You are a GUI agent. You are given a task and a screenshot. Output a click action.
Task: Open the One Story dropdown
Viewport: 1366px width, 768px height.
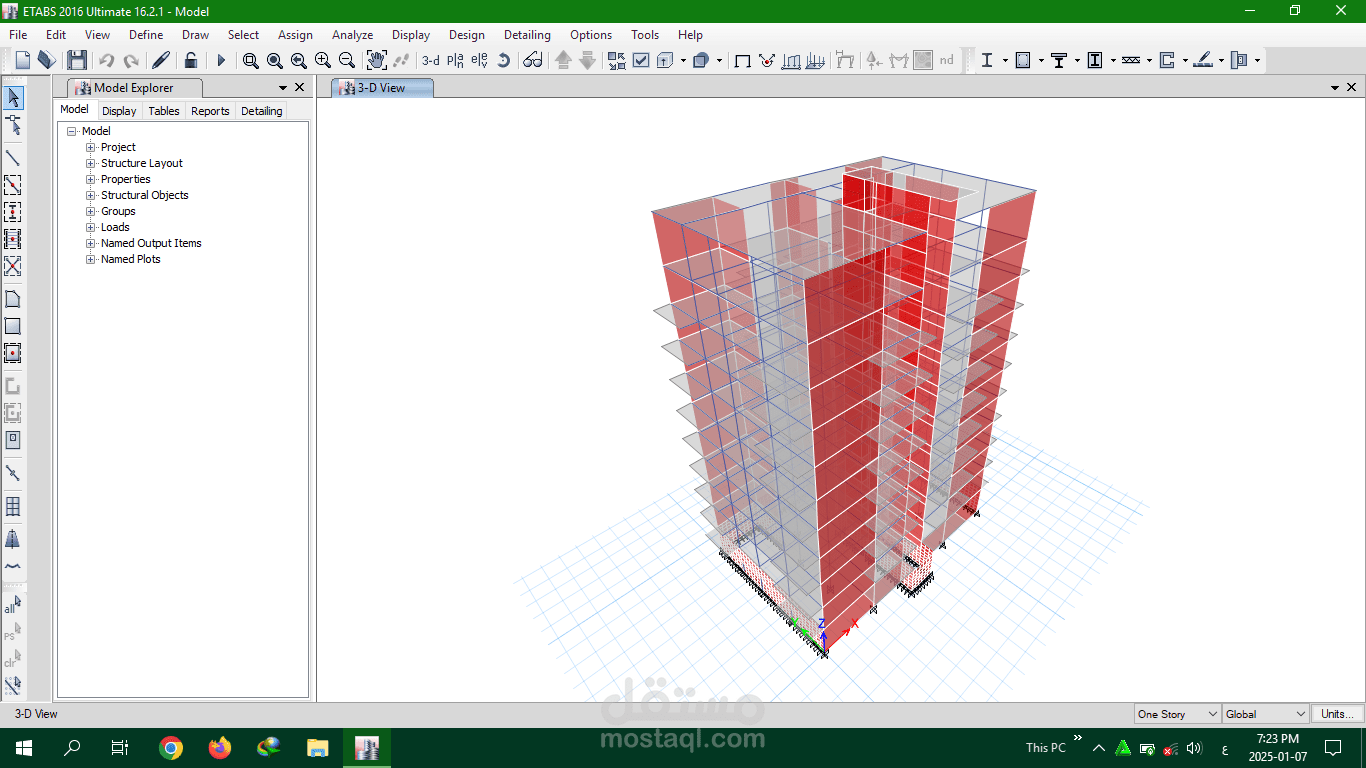[x=1178, y=714]
